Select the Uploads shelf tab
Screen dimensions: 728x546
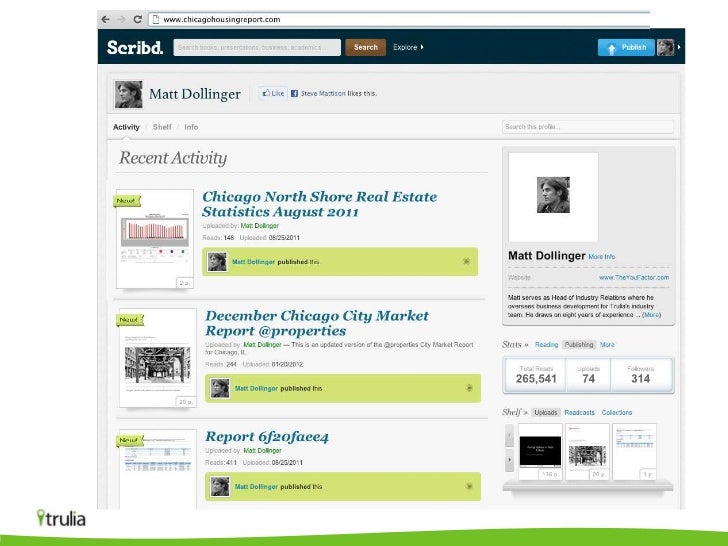click(546, 412)
